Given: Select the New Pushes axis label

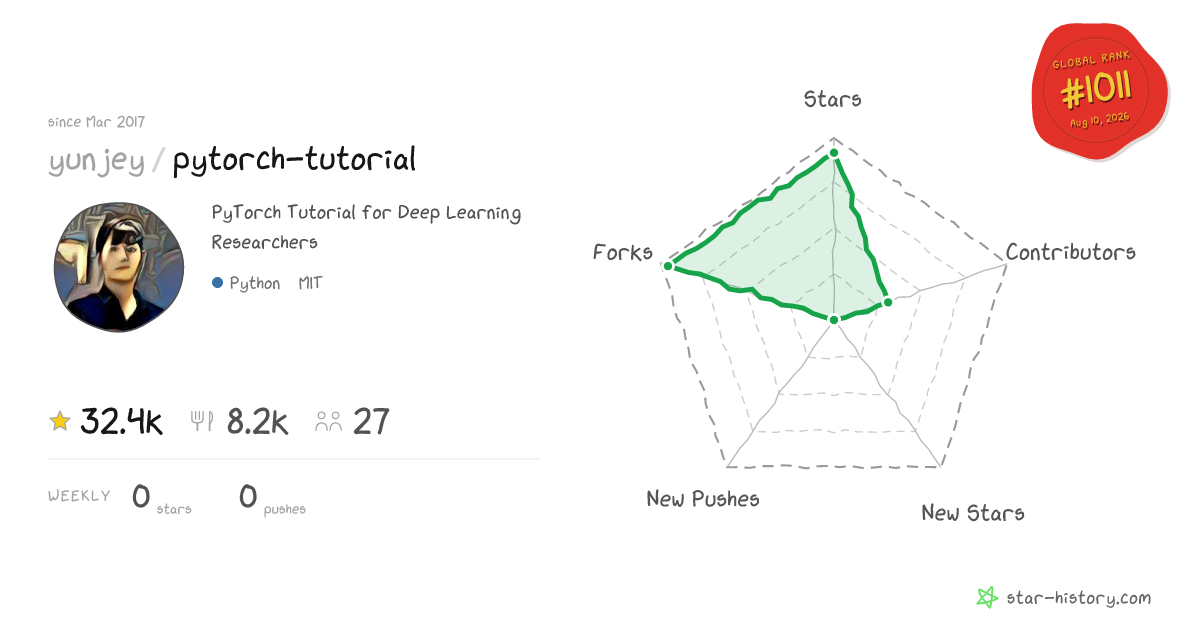Looking at the screenshot, I should coord(703,499).
